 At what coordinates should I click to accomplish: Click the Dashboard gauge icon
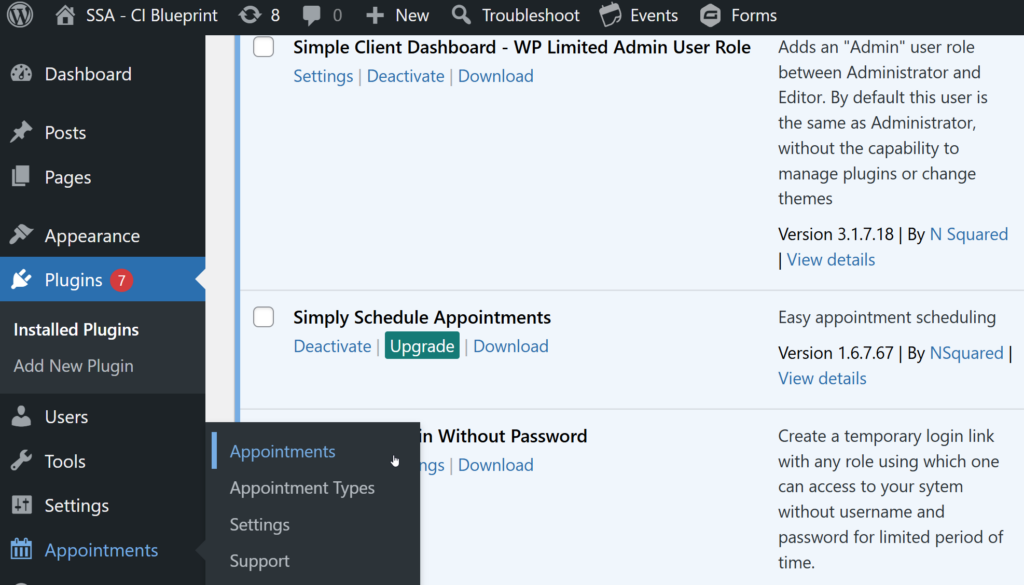(21, 74)
